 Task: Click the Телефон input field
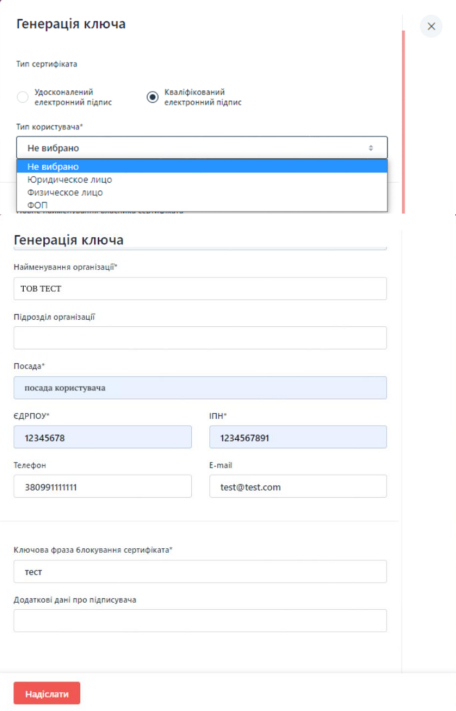(102, 487)
